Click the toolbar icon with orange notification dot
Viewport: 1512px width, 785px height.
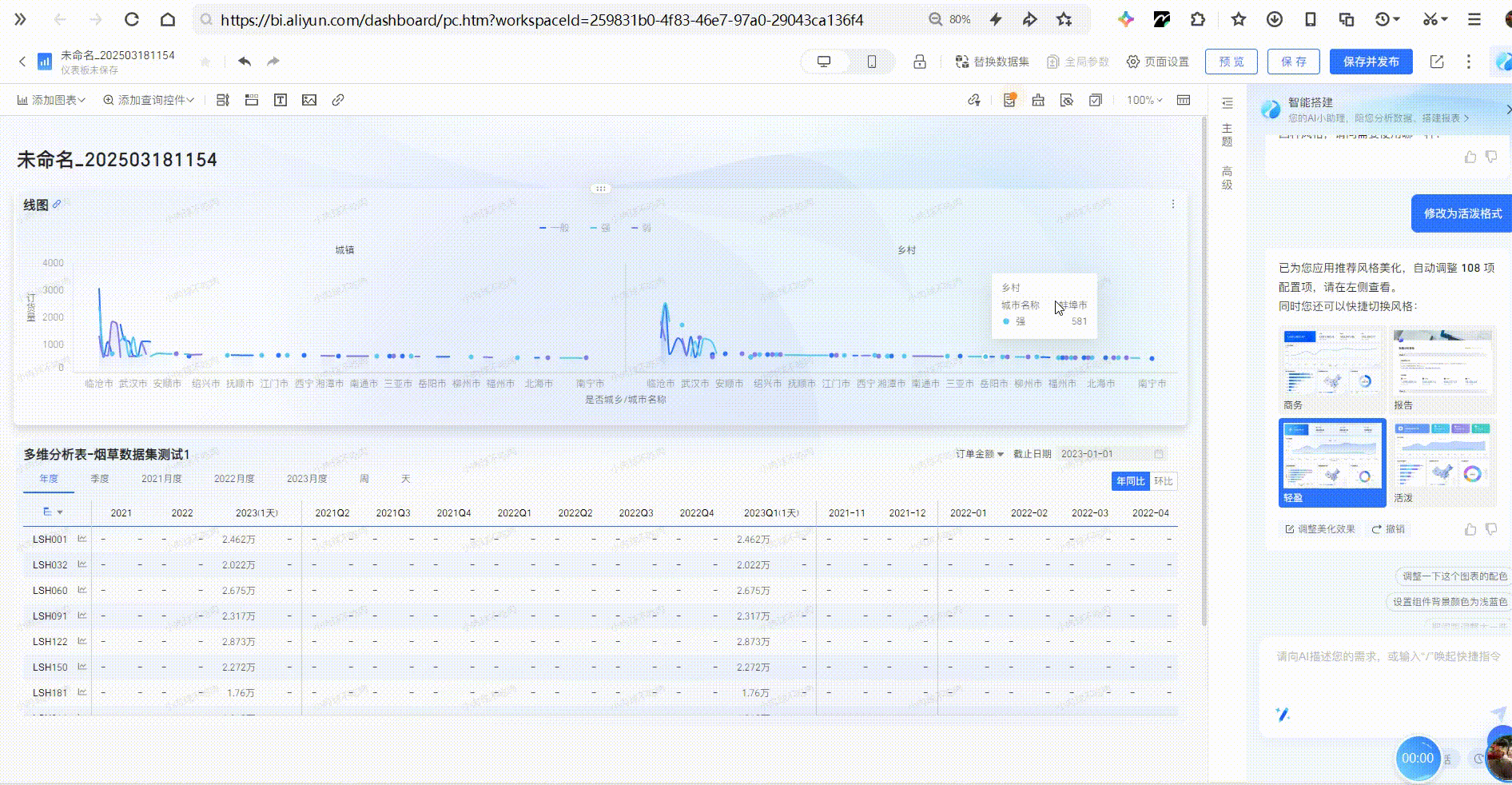click(x=1009, y=100)
